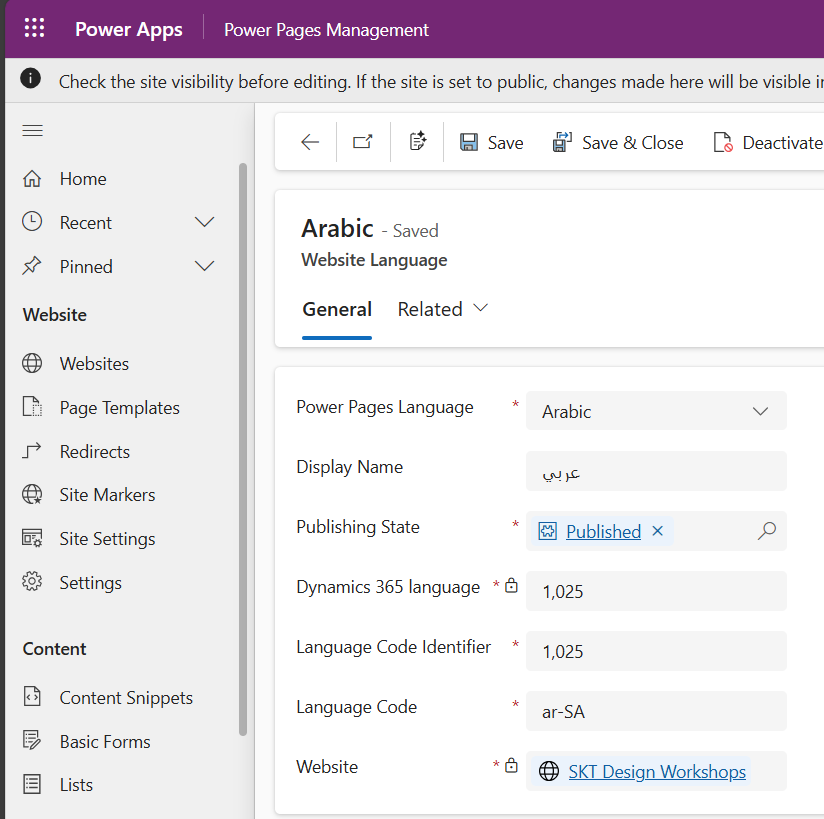
Task: Open the Power Pages Language dropdown
Action: (759, 411)
